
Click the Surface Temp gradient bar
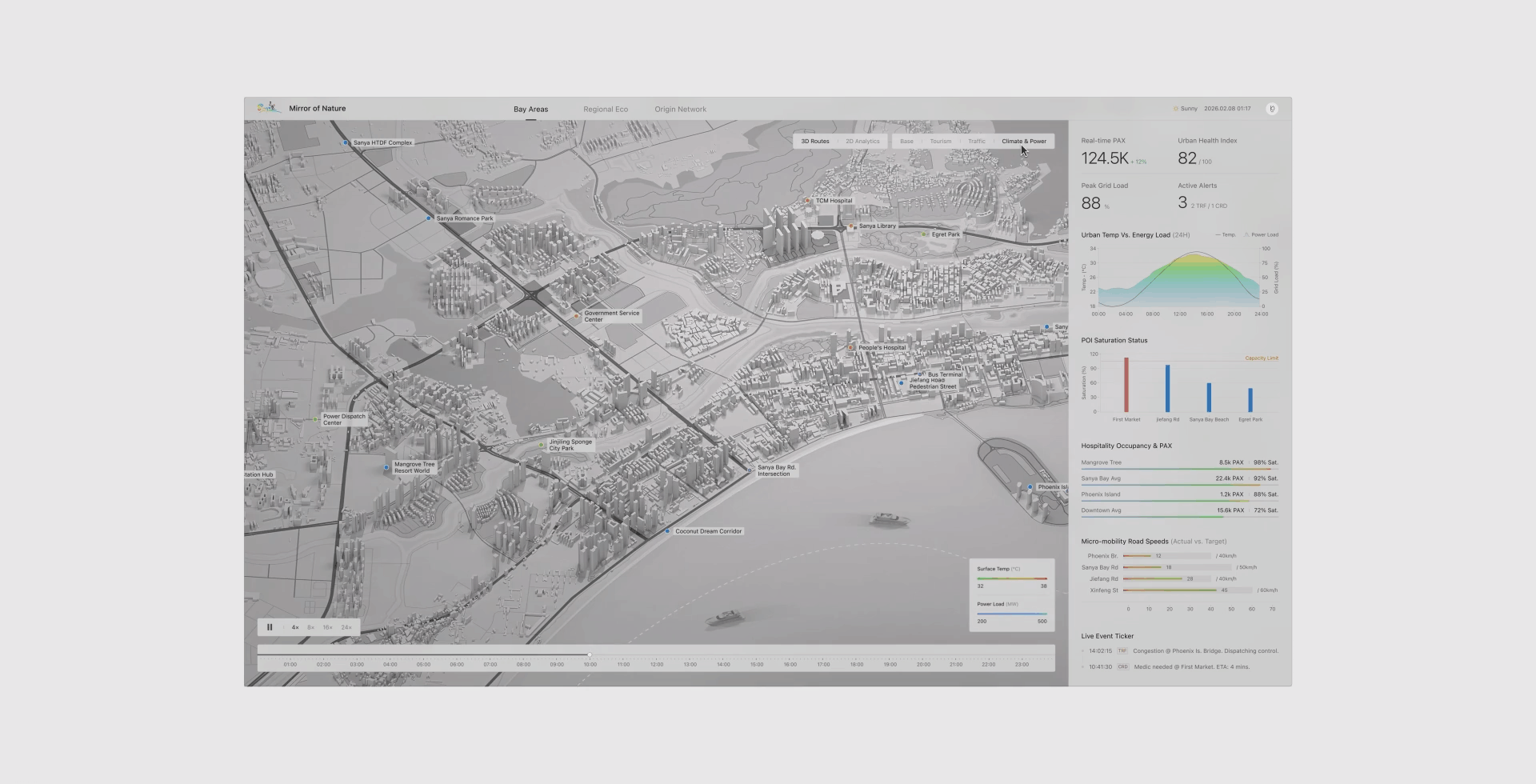(x=1012, y=578)
